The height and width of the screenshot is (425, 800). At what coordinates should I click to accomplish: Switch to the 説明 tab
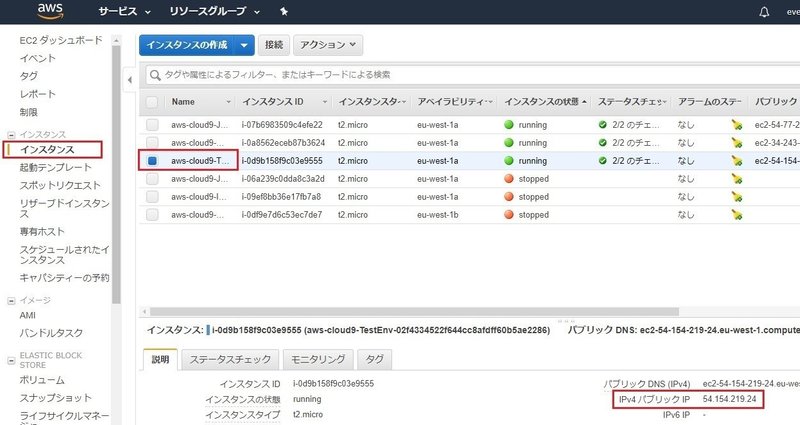click(160, 359)
